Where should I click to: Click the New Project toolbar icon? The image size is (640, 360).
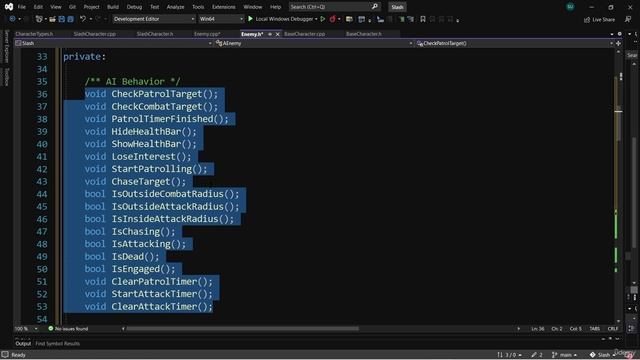click(39, 19)
